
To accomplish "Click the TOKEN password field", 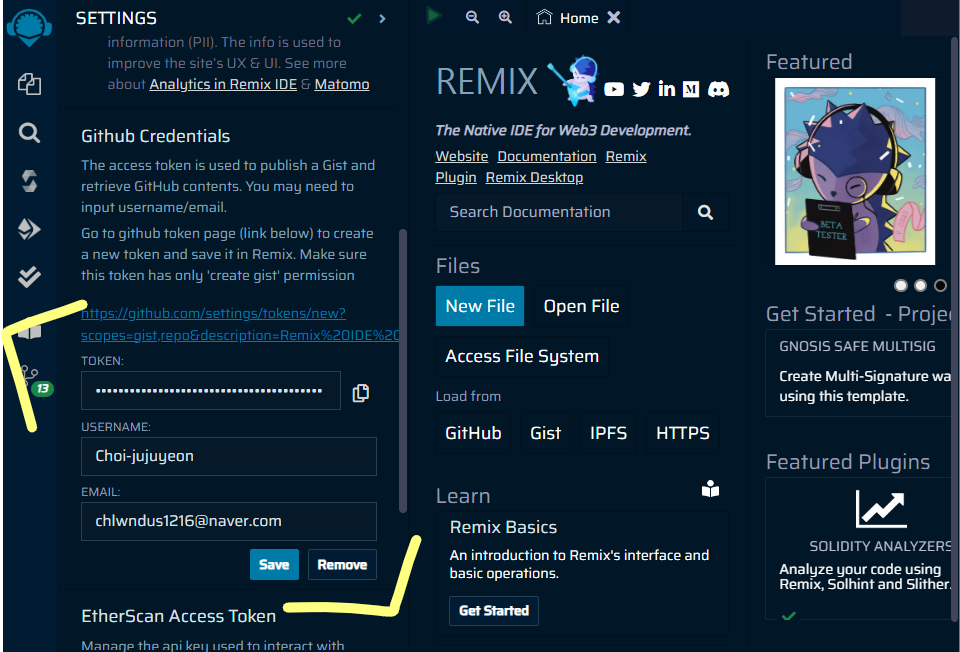I will coord(211,391).
